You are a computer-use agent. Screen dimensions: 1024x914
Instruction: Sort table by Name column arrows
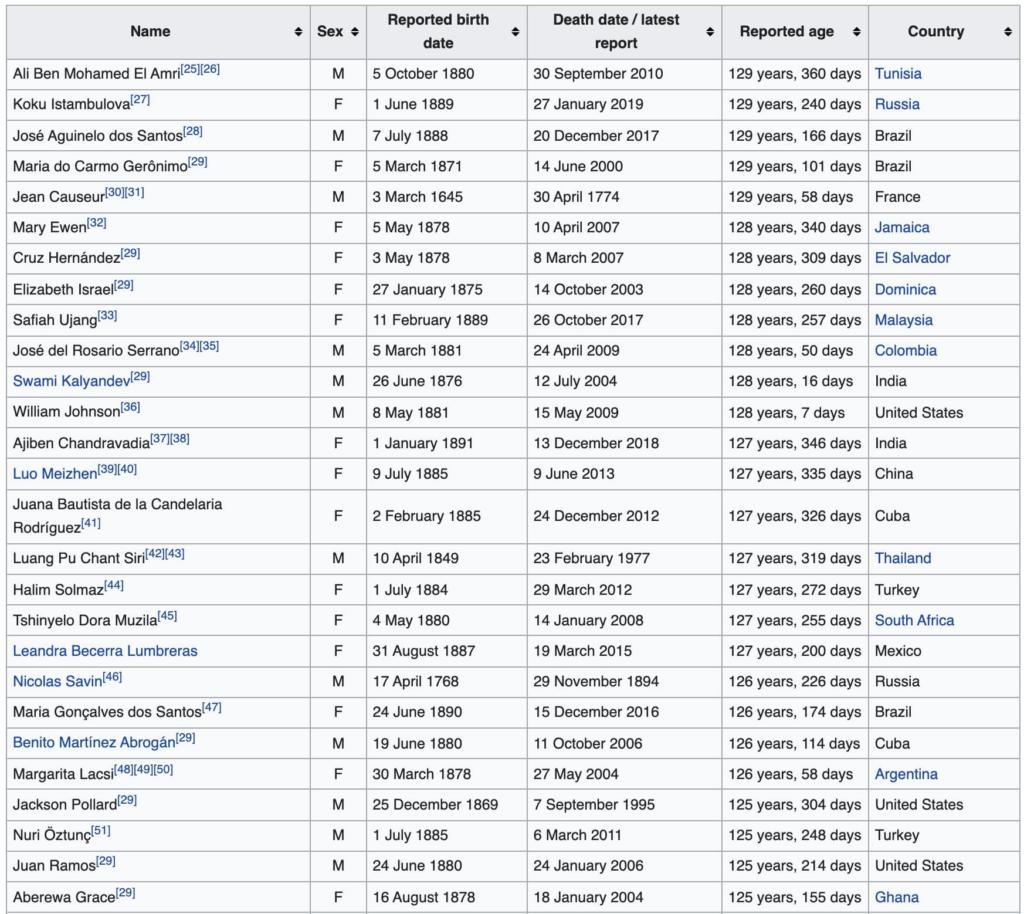(298, 32)
